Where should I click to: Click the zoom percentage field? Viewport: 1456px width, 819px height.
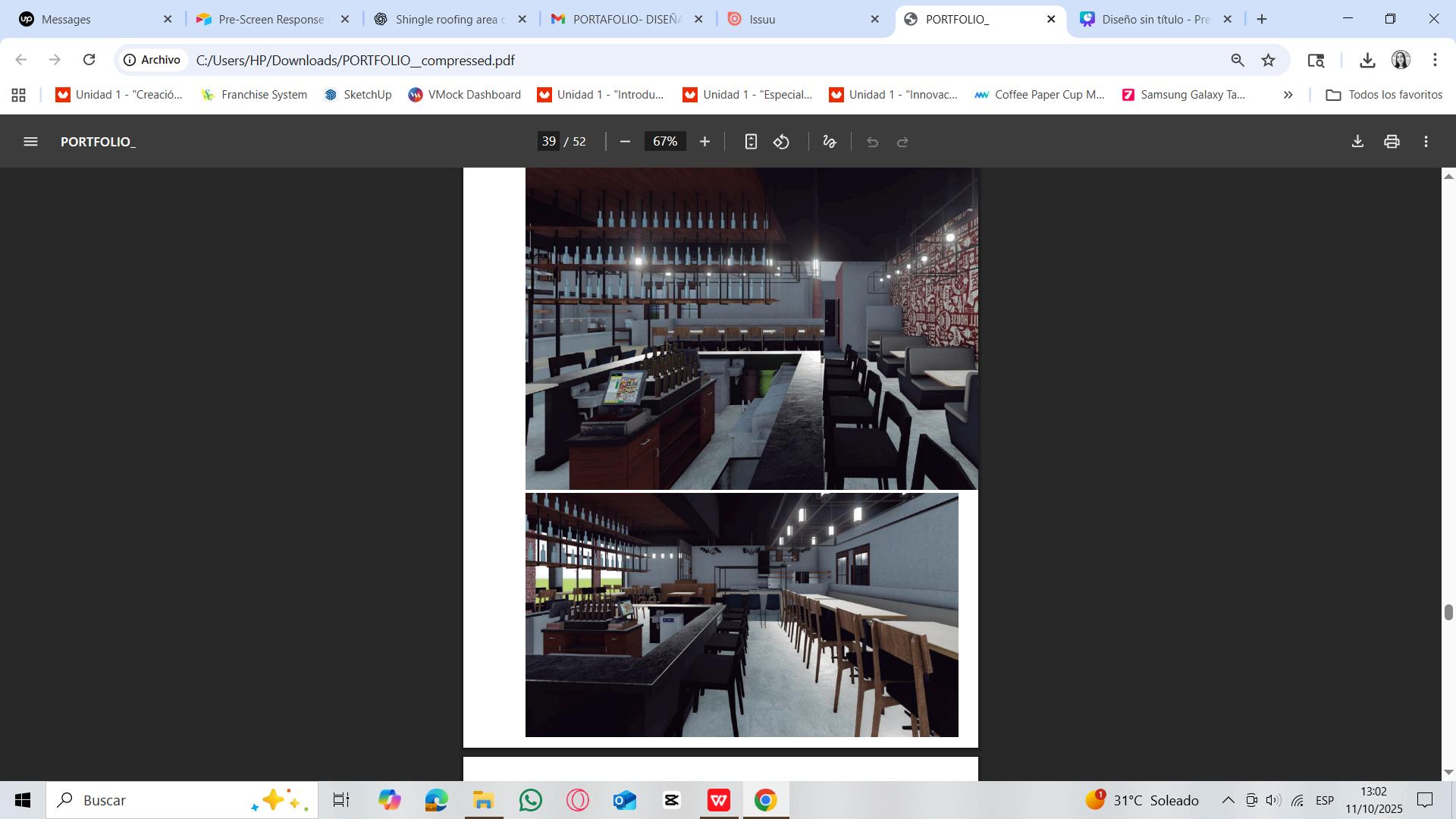coord(665,142)
